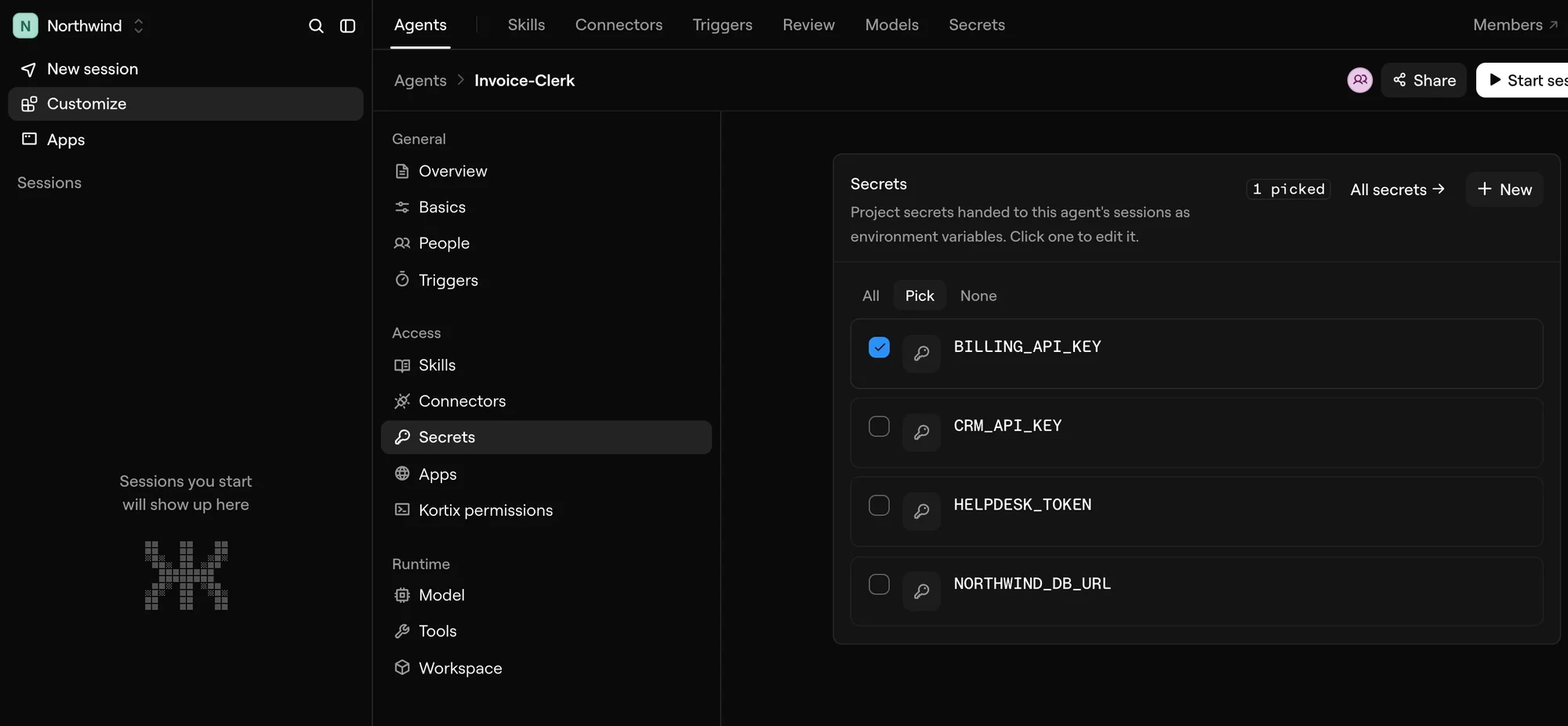The width and height of the screenshot is (1568, 726).
Task: Click the key icon for CRM_API_KEY
Action: [921, 433]
